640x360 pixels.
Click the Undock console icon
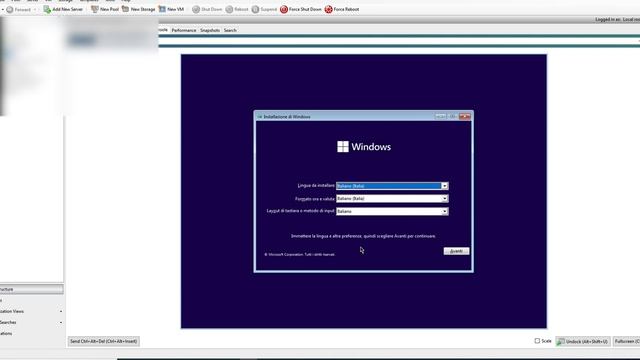pyautogui.click(x=561, y=341)
